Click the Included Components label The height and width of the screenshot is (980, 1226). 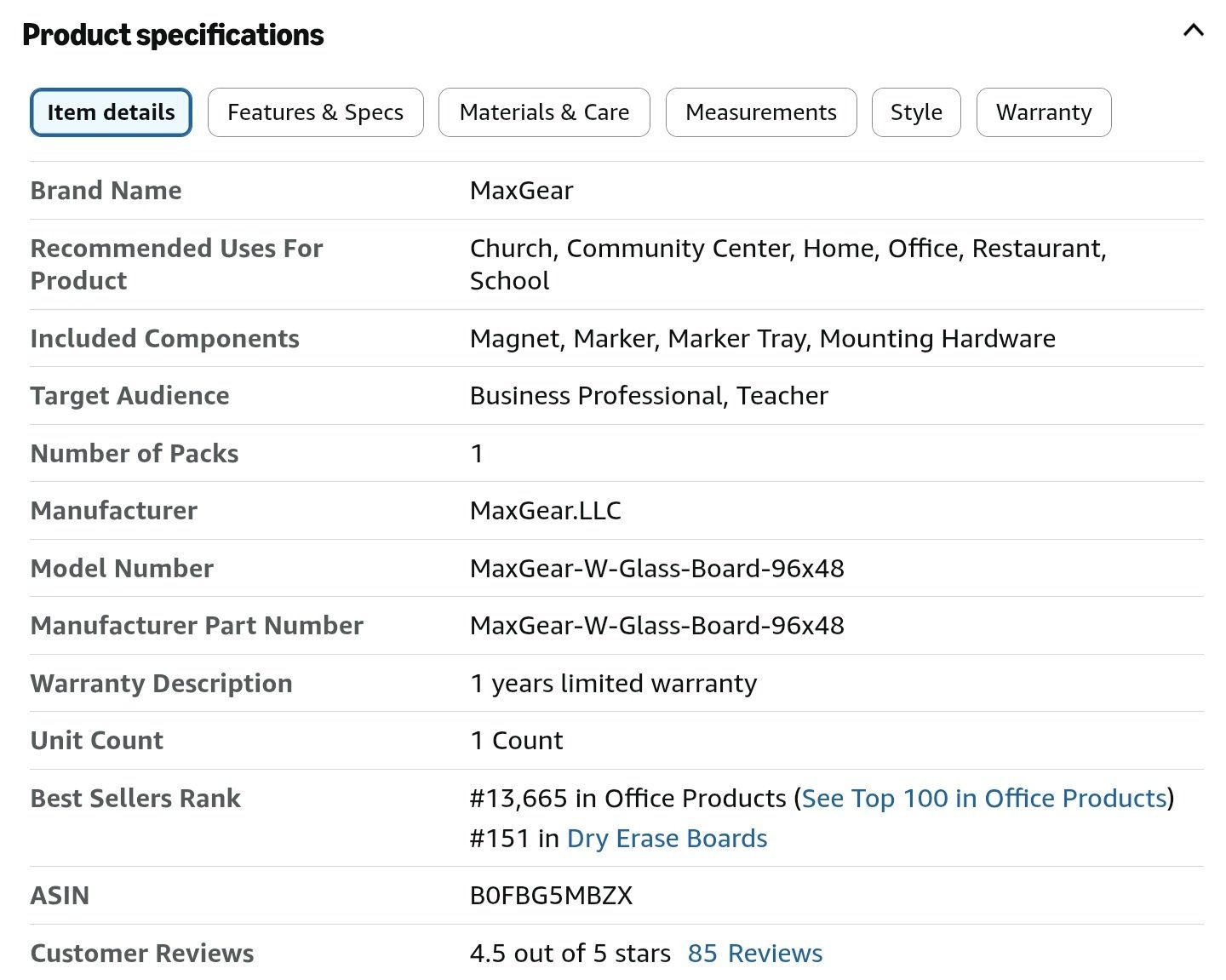coord(165,339)
